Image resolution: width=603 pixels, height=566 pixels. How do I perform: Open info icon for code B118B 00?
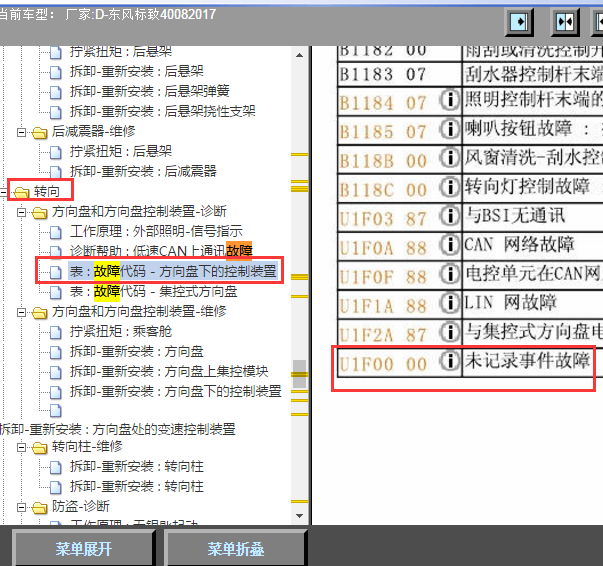pyautogui.click(x=450, y=158)
